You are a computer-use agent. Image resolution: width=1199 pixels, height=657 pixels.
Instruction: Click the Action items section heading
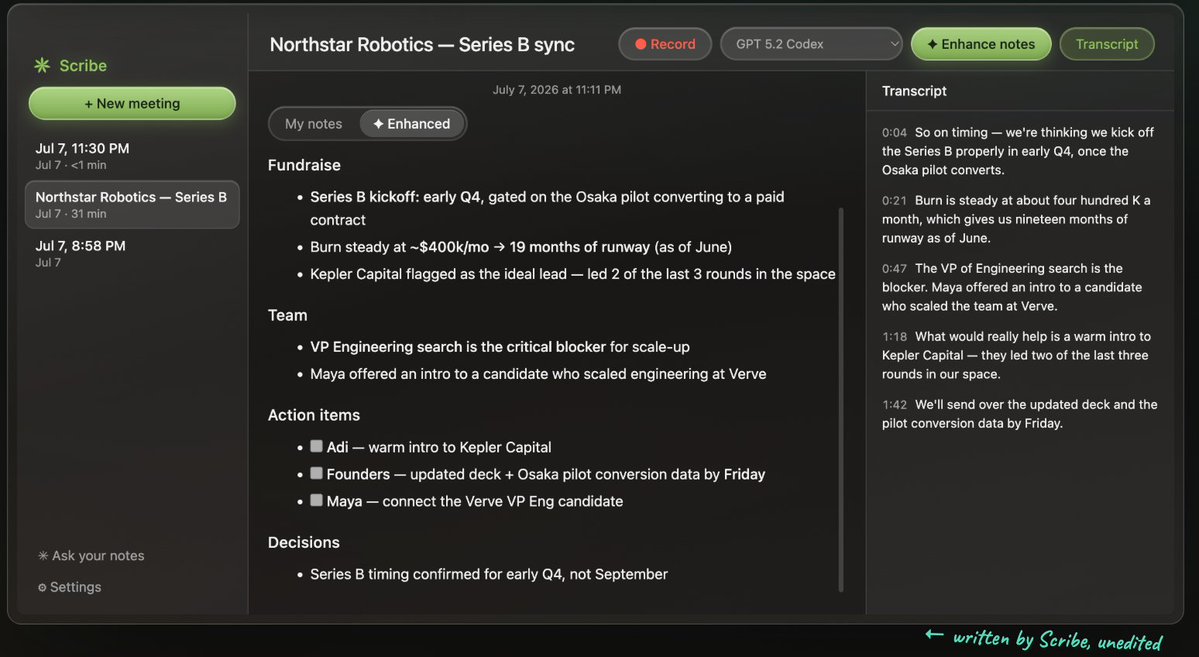[x=314, y=415]
